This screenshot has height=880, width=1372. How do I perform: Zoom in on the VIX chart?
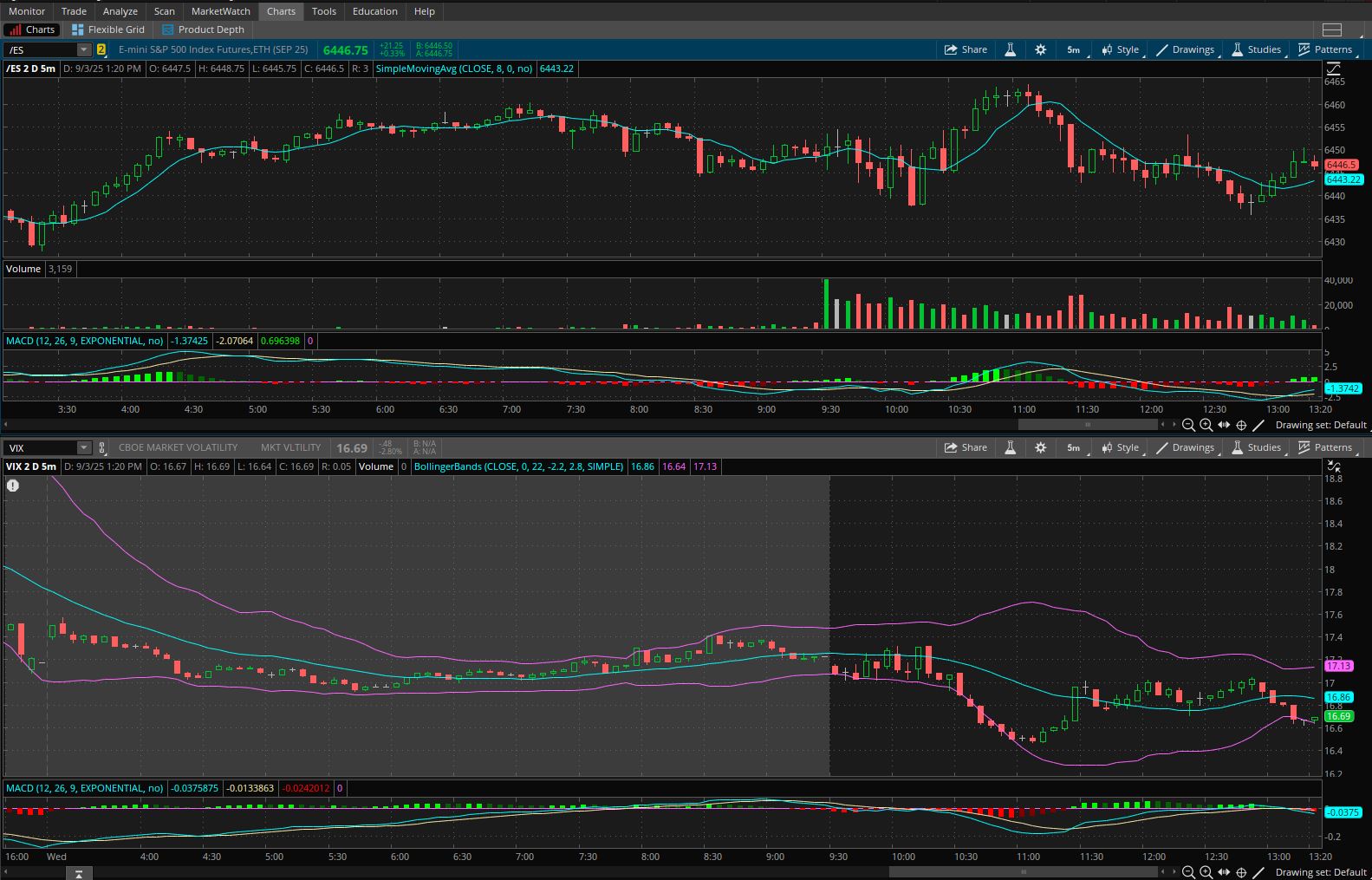pos(1206,872)
